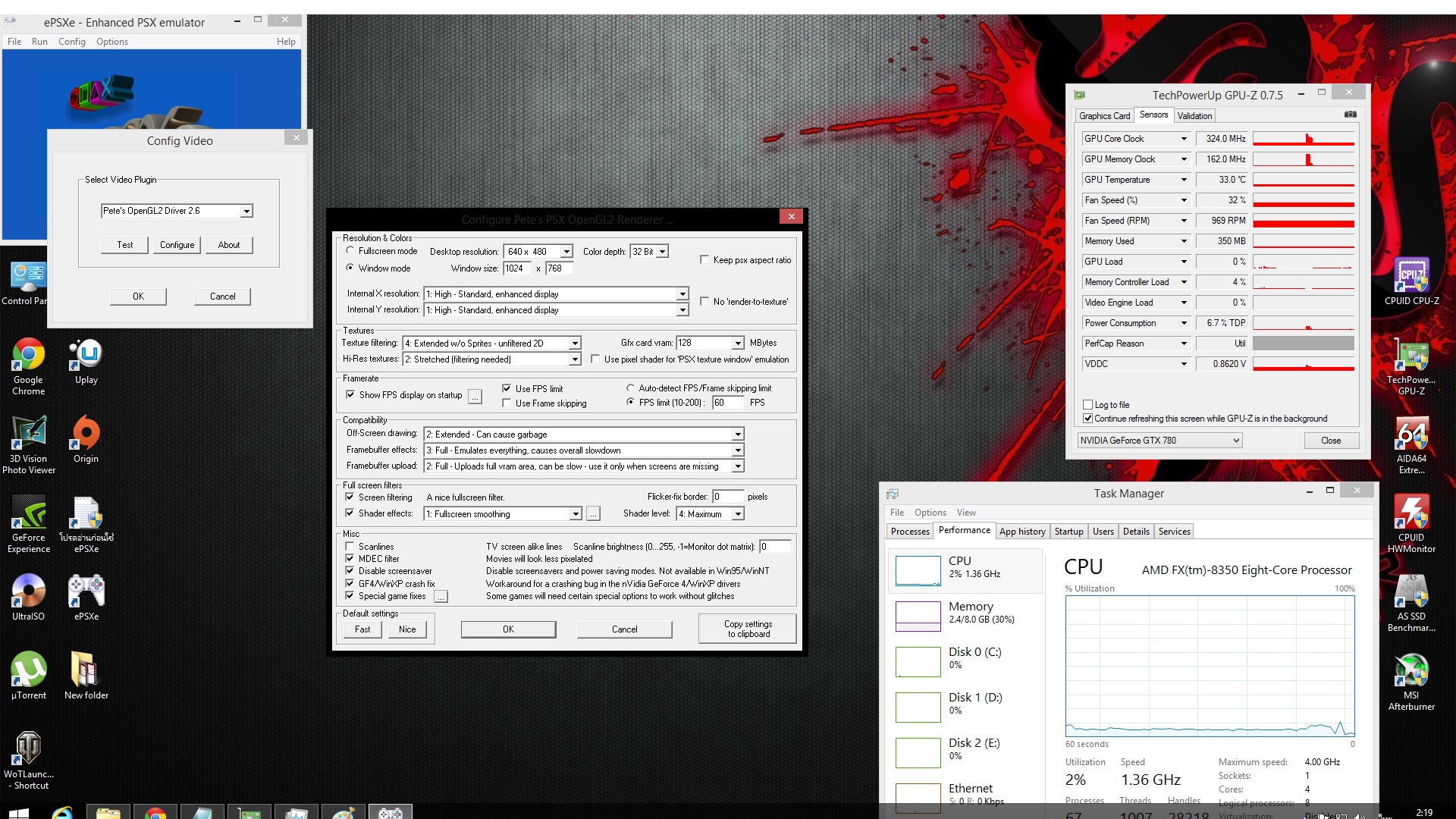The height and width of the screenshot is (819, 1456).
Task: Click the GPU-Z screenshot camera icon
Action: (1351, 115)
